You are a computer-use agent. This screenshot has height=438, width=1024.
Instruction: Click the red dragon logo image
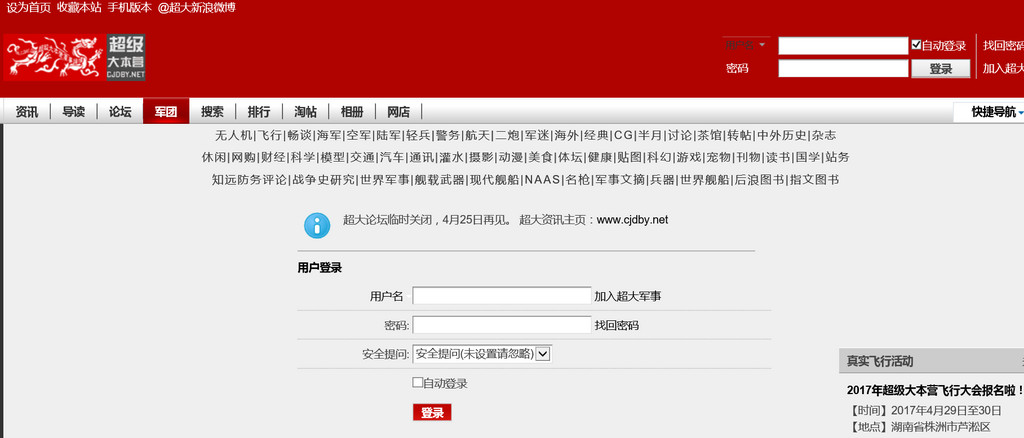pos(52,57)
